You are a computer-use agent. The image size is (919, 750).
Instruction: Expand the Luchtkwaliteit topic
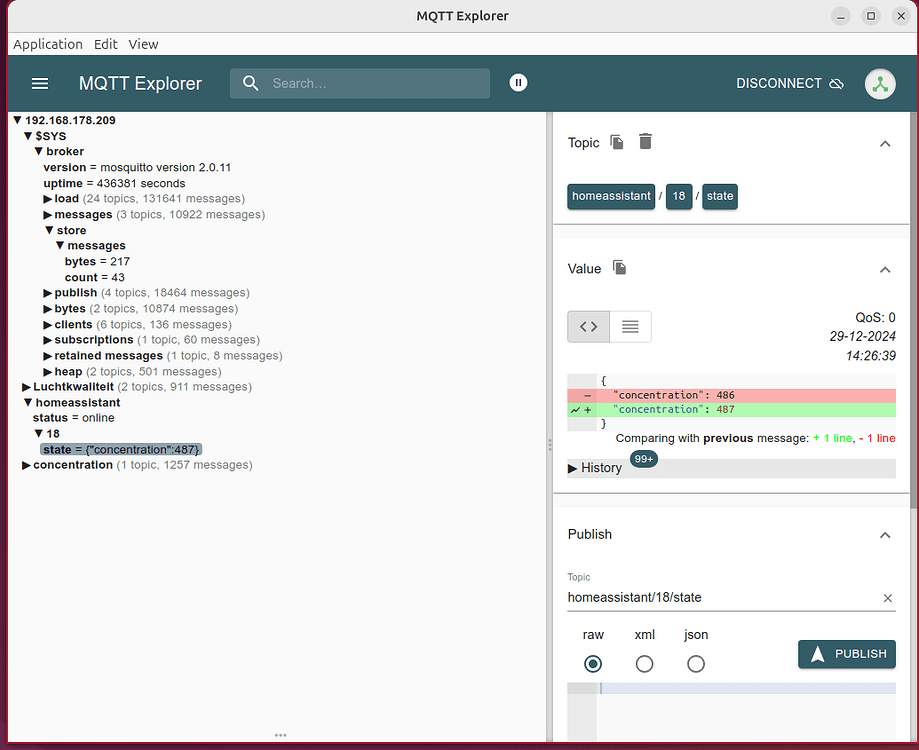point(27,386)
